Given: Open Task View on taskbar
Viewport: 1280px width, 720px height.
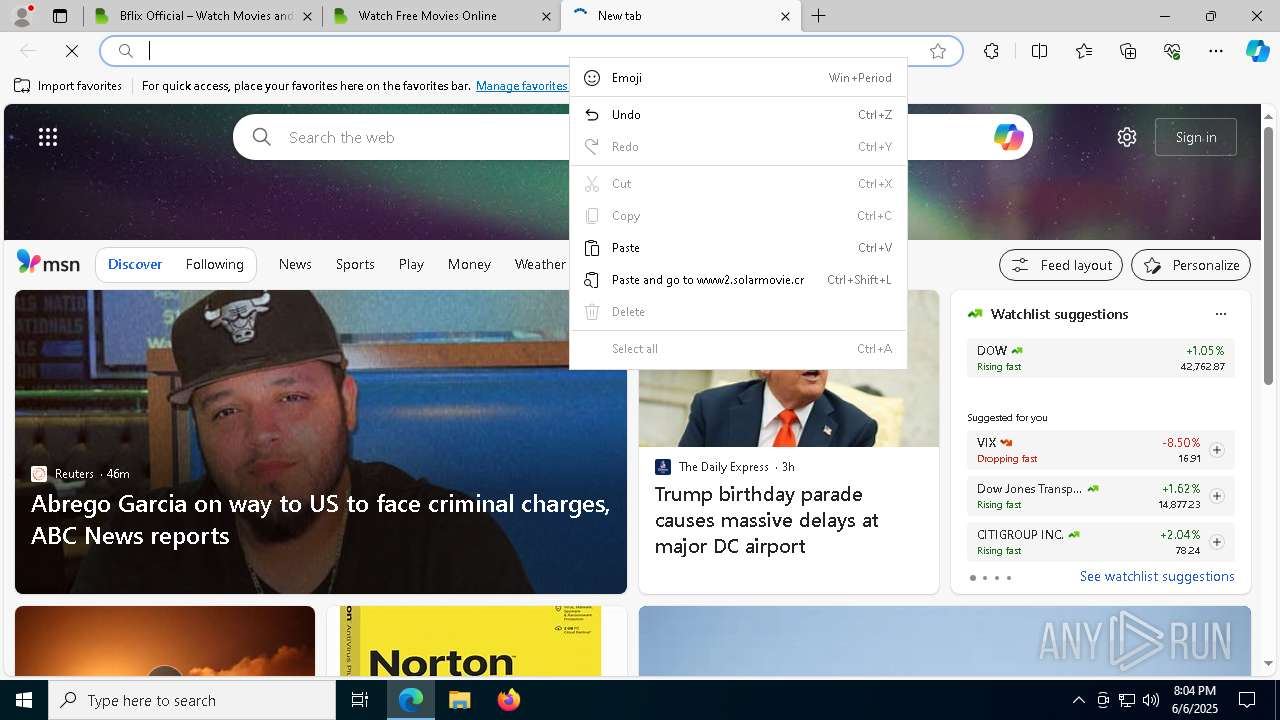Looking at the screenshot, I should click(360, 700).
